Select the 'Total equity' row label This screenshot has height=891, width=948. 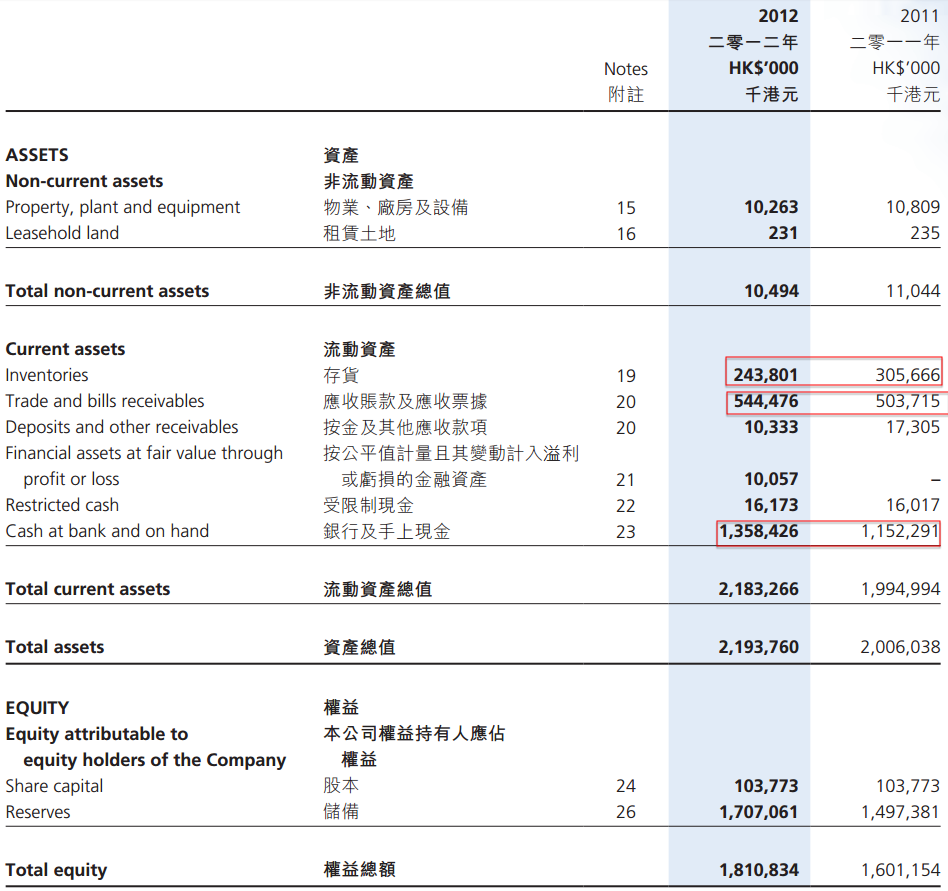point(56,869)
